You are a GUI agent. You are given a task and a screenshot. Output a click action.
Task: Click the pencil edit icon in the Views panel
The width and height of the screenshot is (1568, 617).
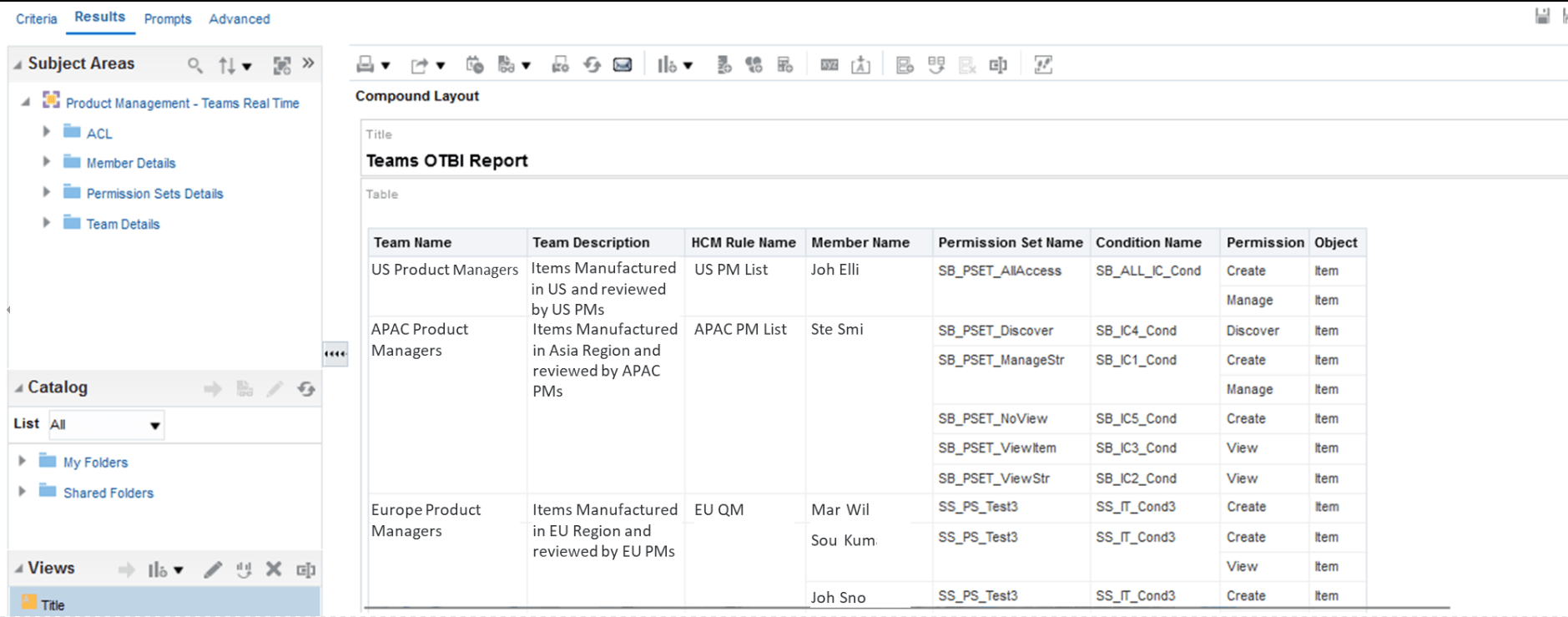coord(213,569)
